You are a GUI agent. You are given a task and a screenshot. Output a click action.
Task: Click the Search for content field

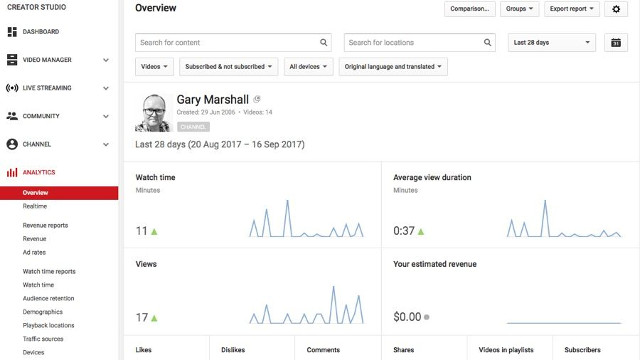point(233,42)
